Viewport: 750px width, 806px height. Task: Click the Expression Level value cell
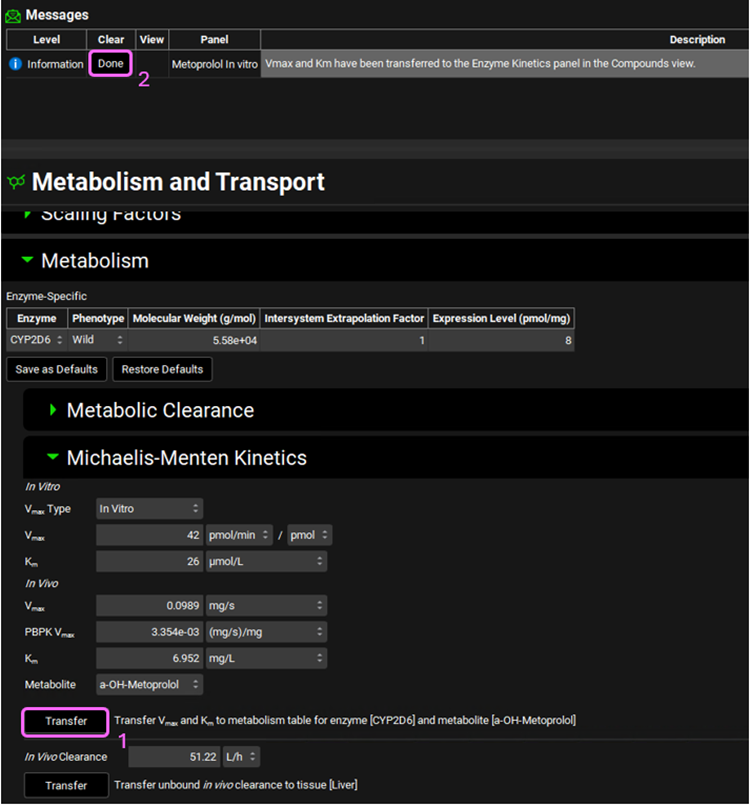click(501, 340)
